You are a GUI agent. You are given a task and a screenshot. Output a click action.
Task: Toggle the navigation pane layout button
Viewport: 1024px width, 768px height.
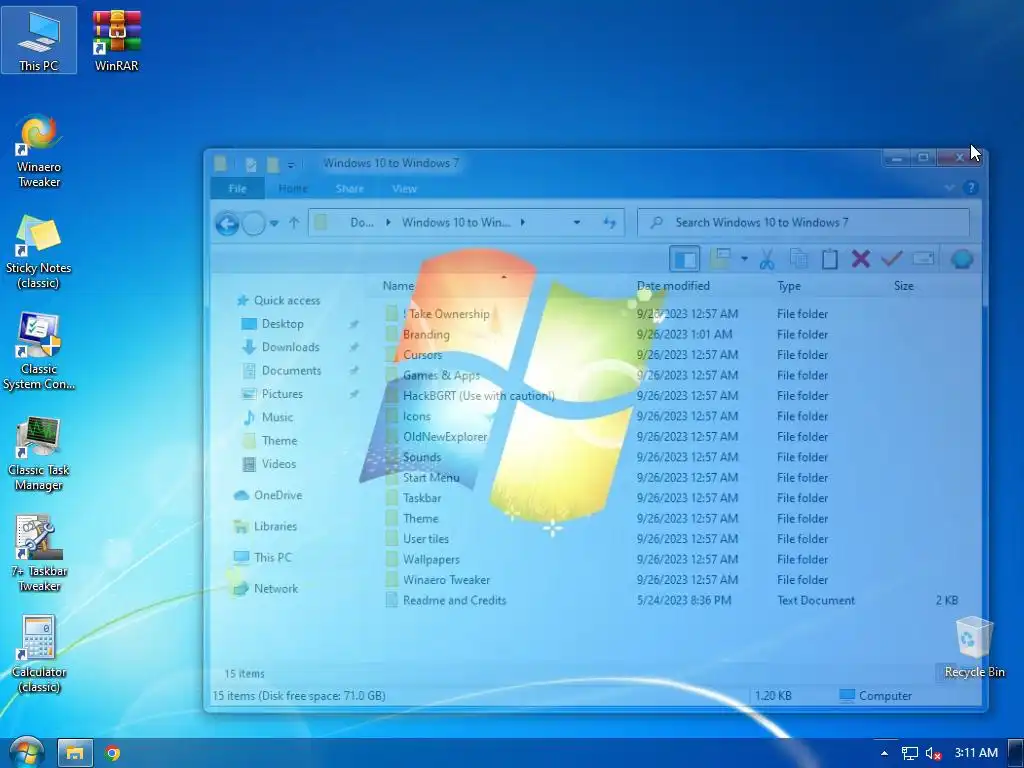click(x=684, y=259)
